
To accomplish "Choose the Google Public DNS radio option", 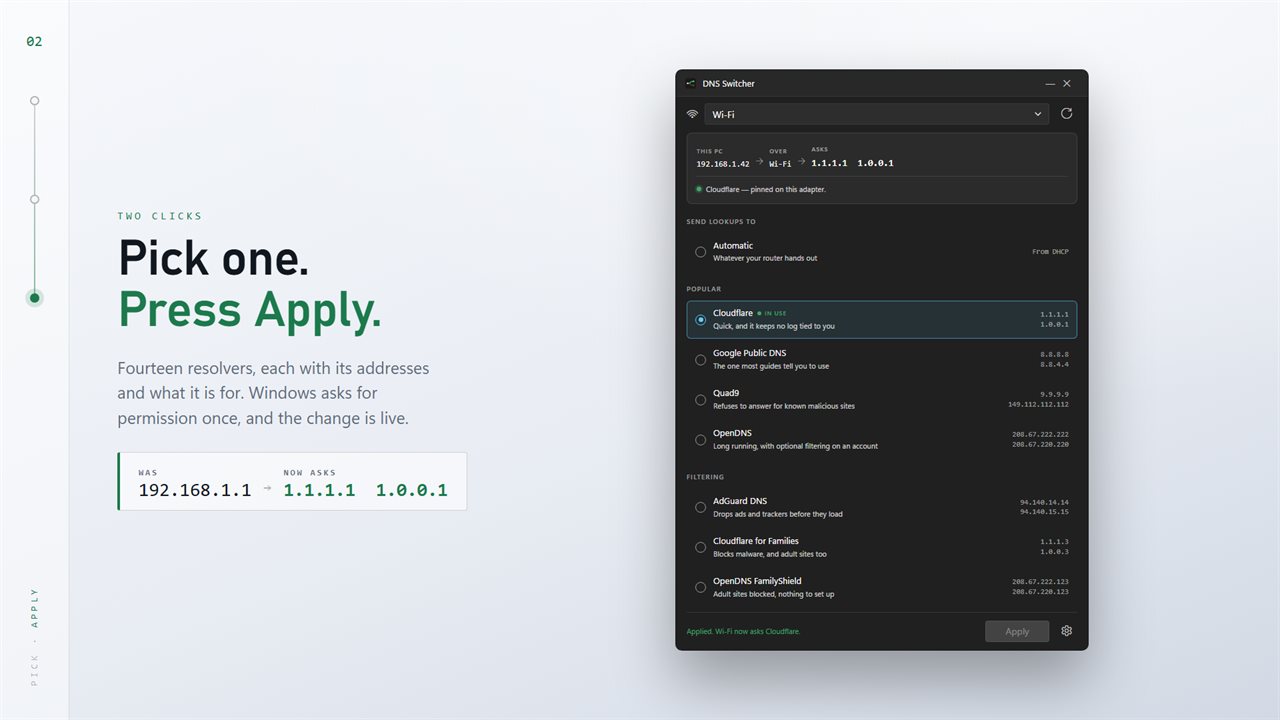I will [700, 360].
